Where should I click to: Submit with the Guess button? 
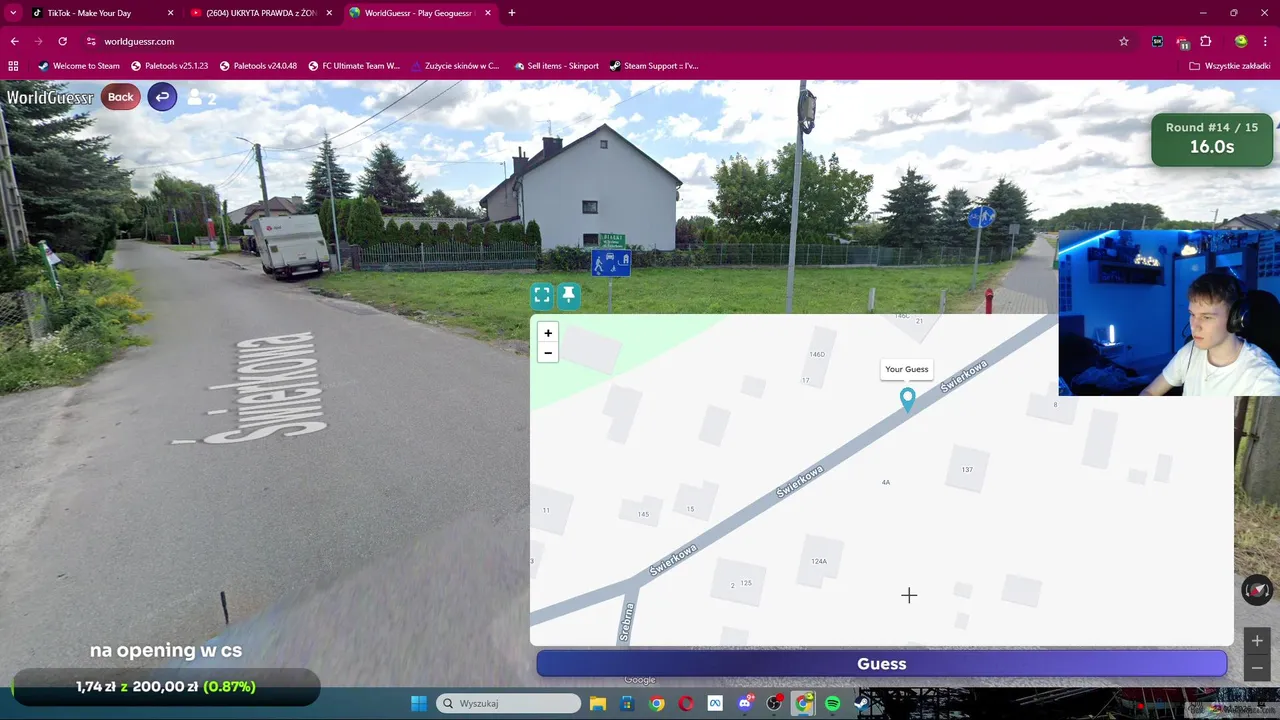(x=881, y=664)
